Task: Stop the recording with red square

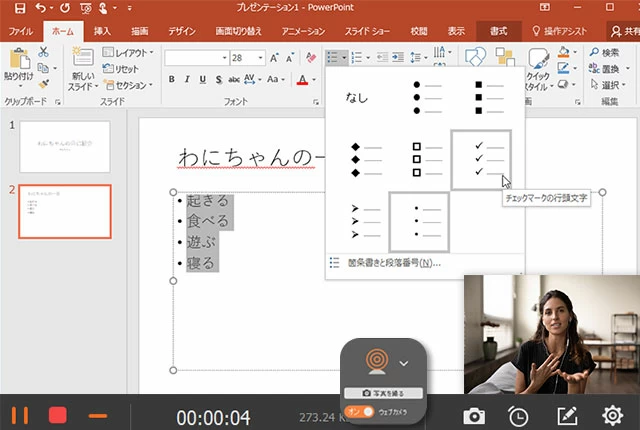Action: click(x=58, y=416)
